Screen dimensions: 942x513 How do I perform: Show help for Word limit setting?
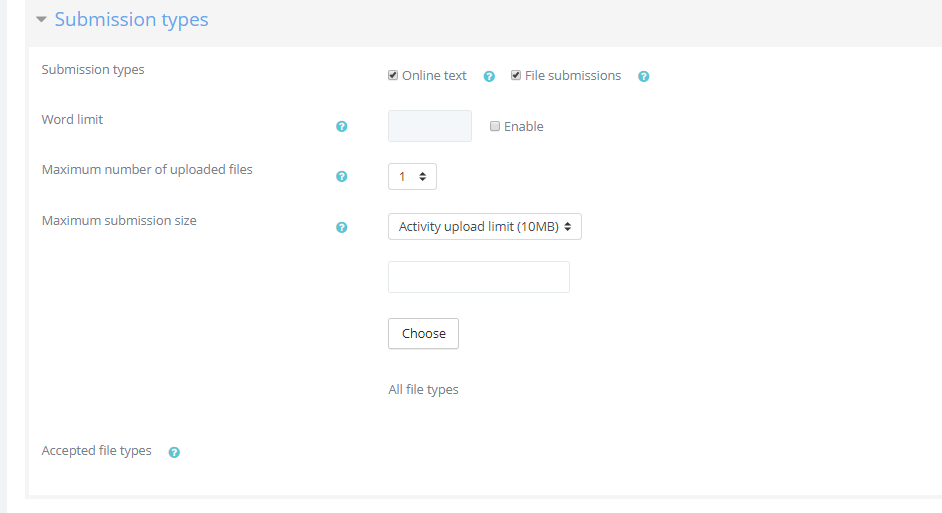pyautogui.click(x=342, y=127)
